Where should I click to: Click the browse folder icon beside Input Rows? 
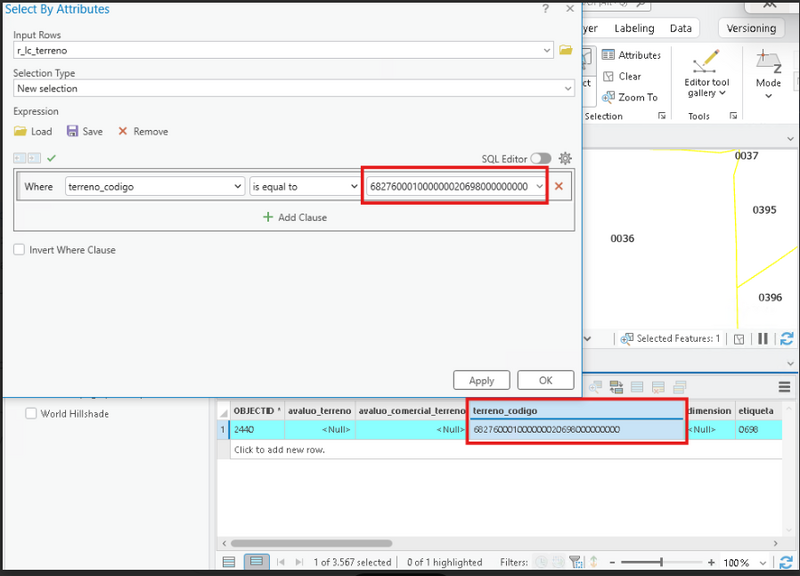coord(566,50)
